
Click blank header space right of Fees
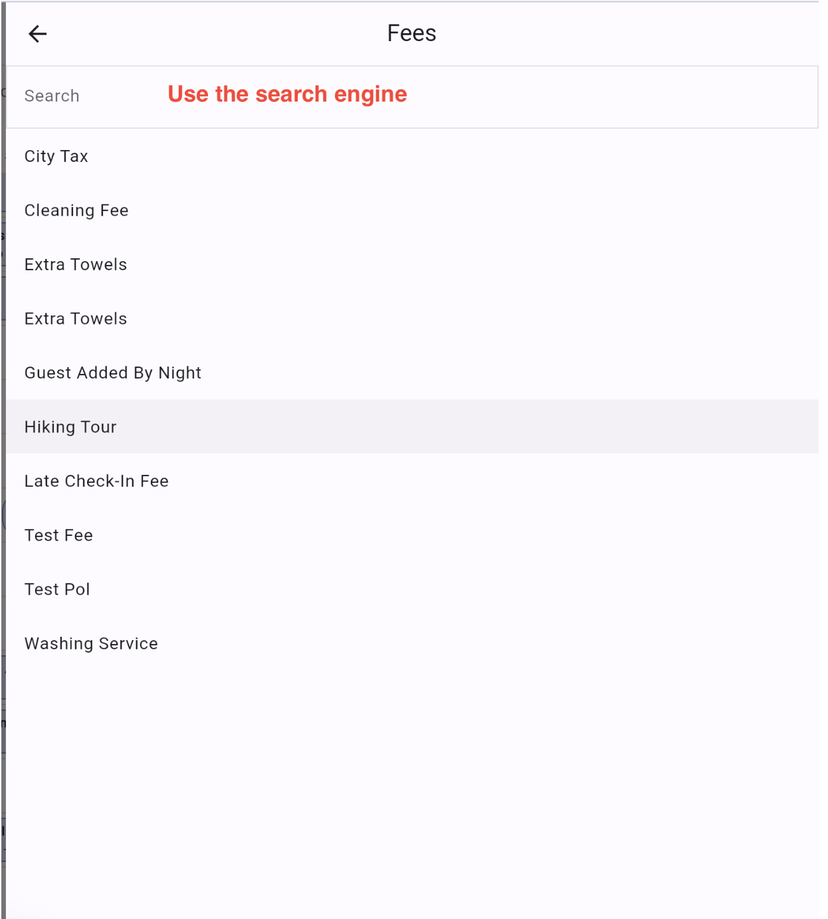point(627,33)
